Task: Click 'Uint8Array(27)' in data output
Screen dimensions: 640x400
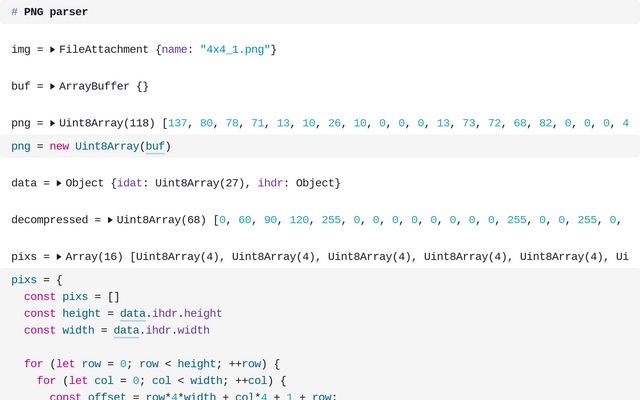Action: [200, 183]
